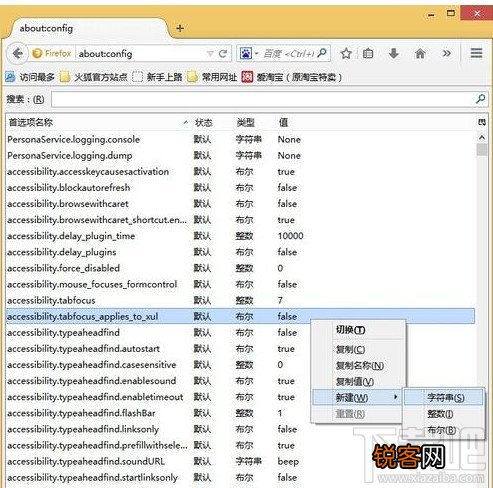Choose 切换(T) from context menu
The height and width of the screenshot is (488, 493).
[359, 330]
